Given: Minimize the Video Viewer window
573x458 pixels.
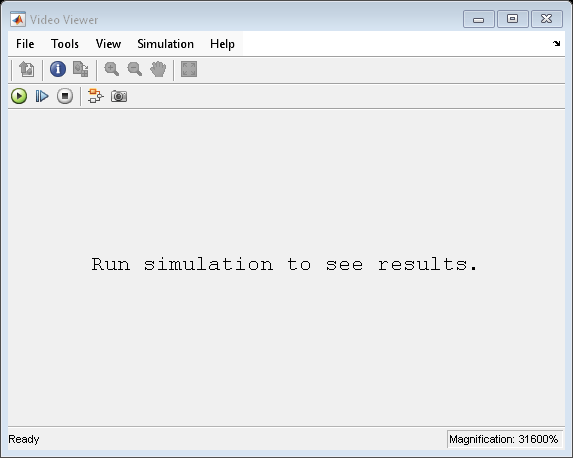Looking at the screenshot, I should tap(479, 19).
